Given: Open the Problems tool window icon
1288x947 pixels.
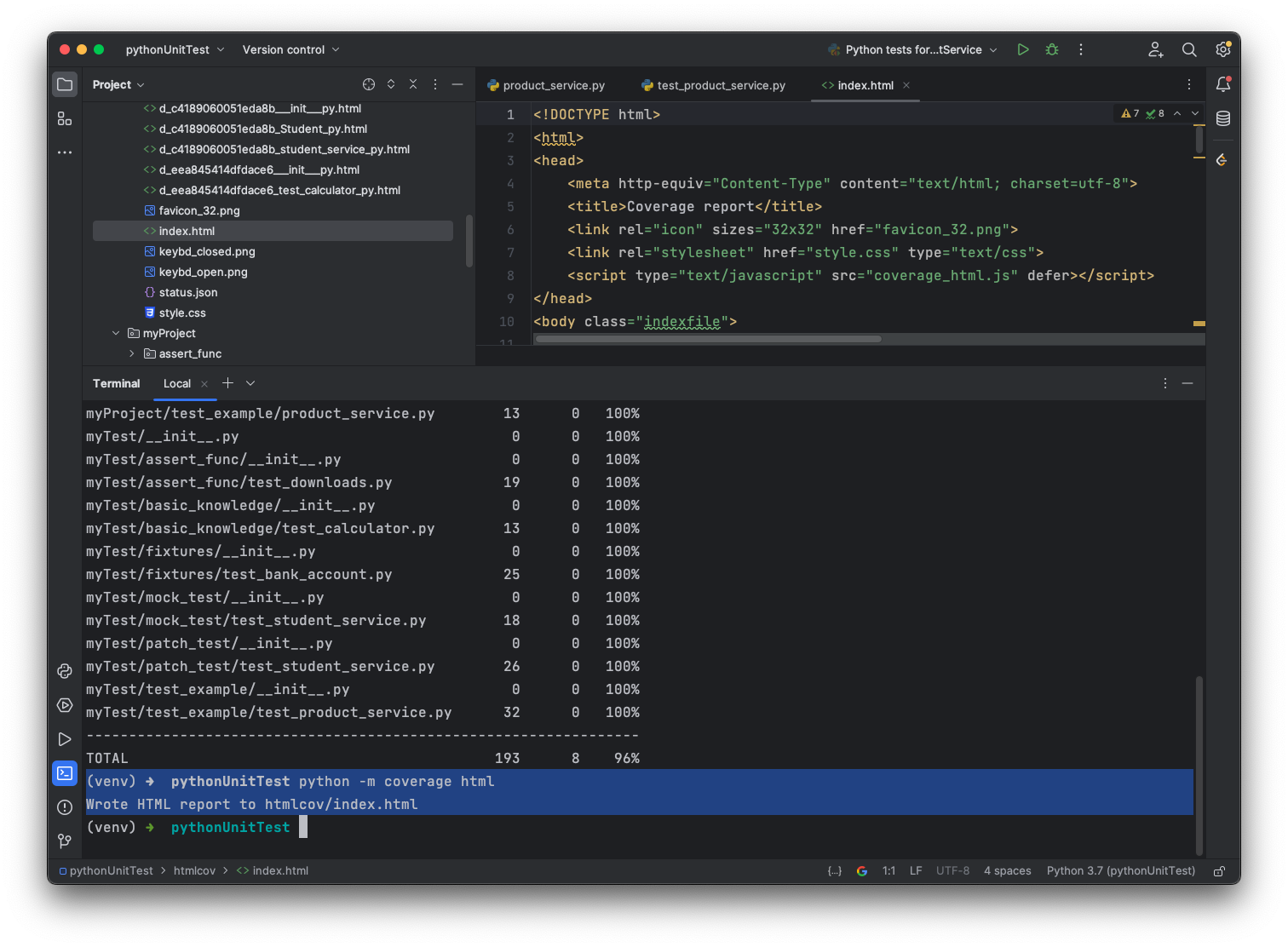Looking at the screenshot, I should coord(65,807).
